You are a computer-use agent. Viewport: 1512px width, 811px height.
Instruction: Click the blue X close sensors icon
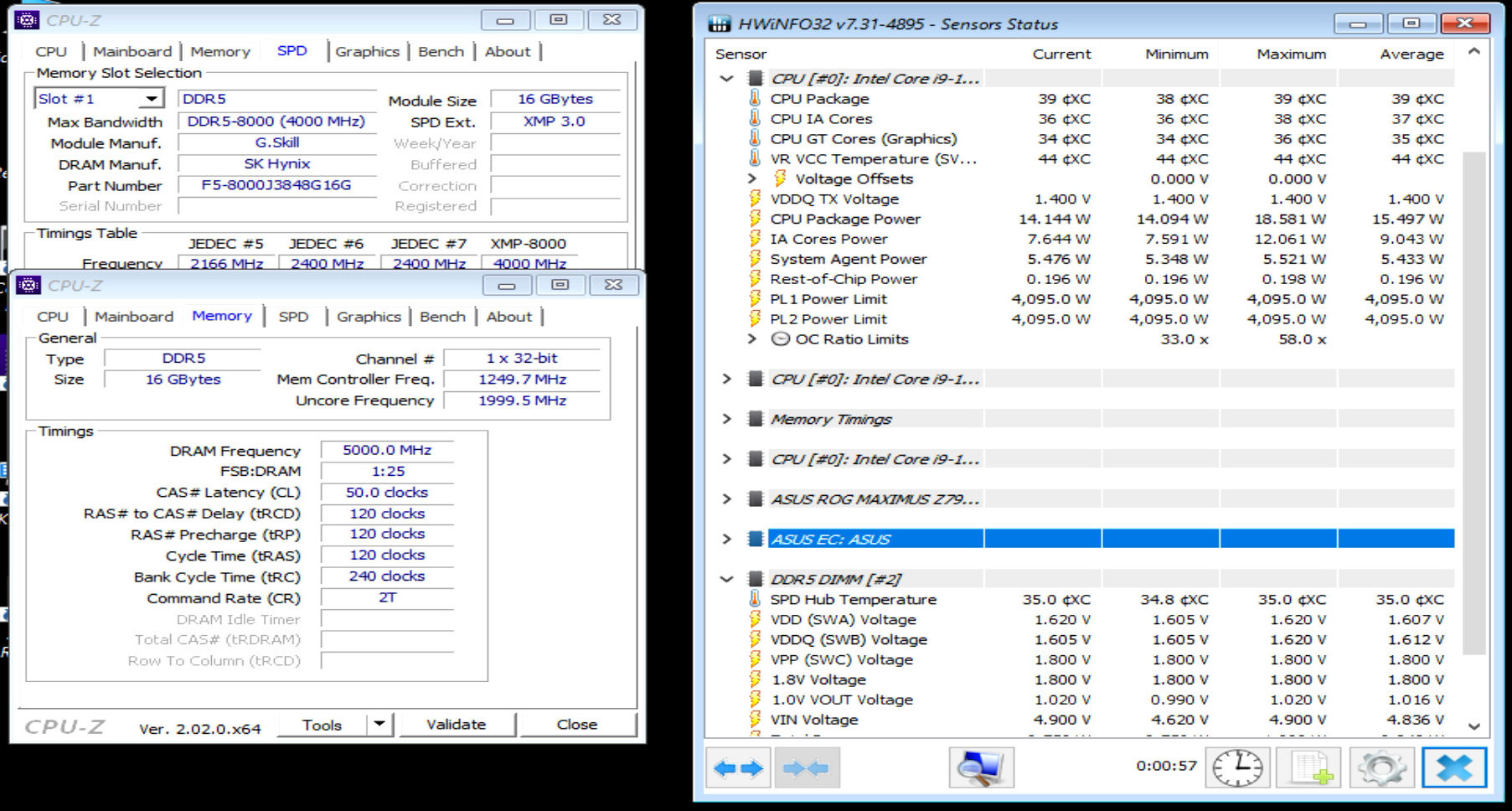point(1454,767)
